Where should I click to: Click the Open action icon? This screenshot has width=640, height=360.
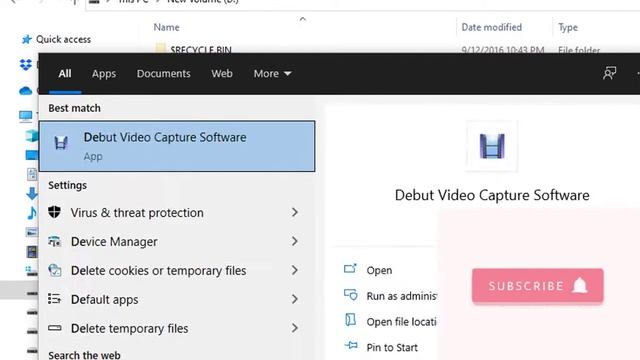[350, 268]
